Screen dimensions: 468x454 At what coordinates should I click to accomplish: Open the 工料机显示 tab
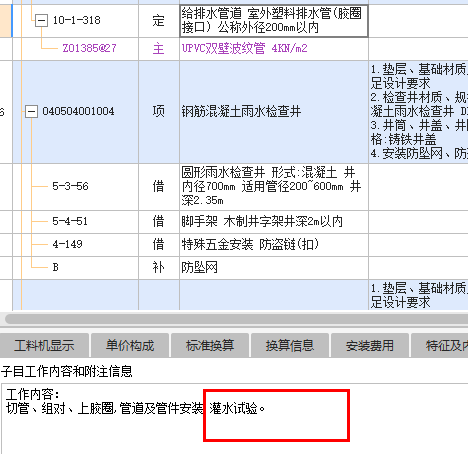click(x=44, y=345)
